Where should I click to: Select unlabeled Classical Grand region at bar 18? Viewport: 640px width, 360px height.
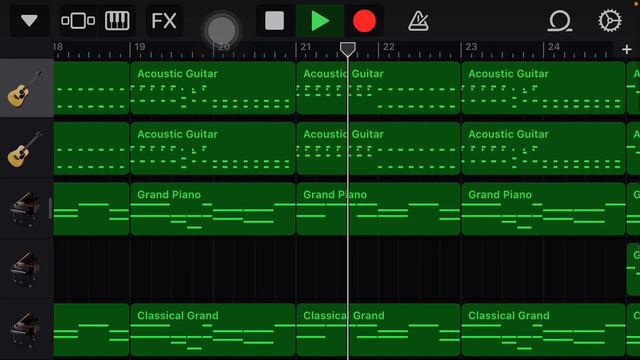click(x=91, y=329)
